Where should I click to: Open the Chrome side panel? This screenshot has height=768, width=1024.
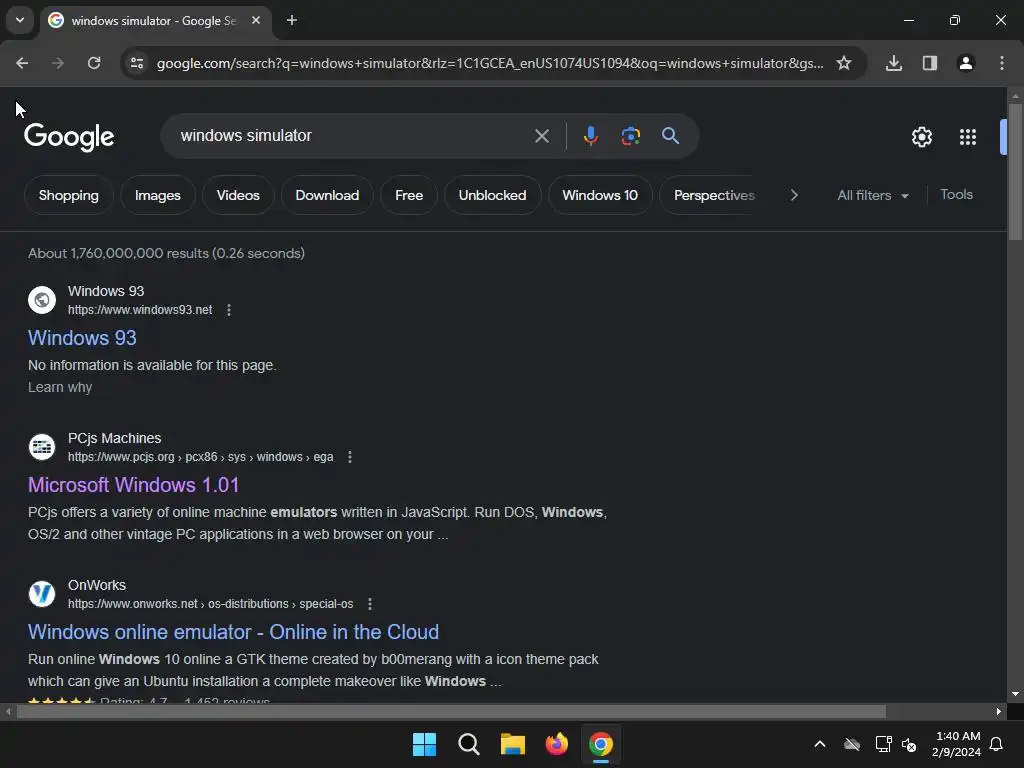[x=930, y=63]
